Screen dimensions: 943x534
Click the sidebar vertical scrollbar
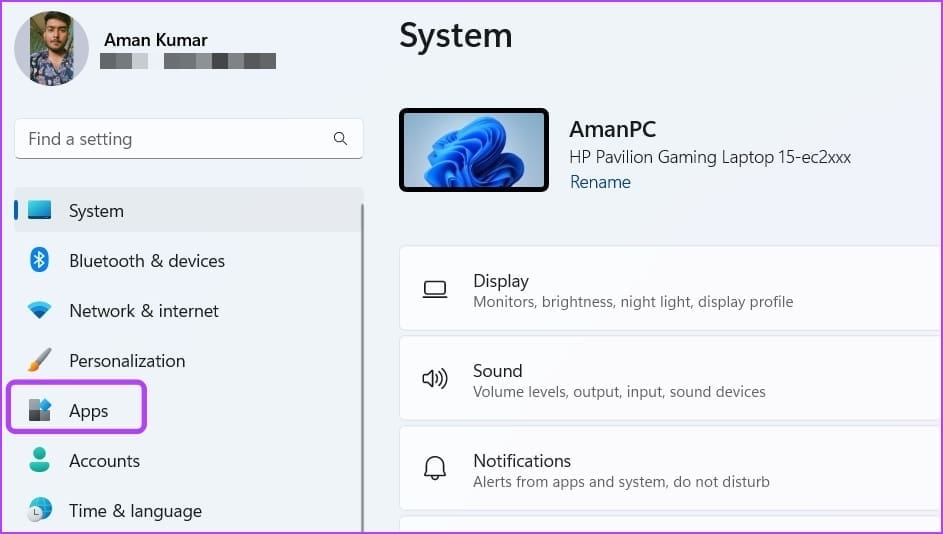(x=362, y=367)
